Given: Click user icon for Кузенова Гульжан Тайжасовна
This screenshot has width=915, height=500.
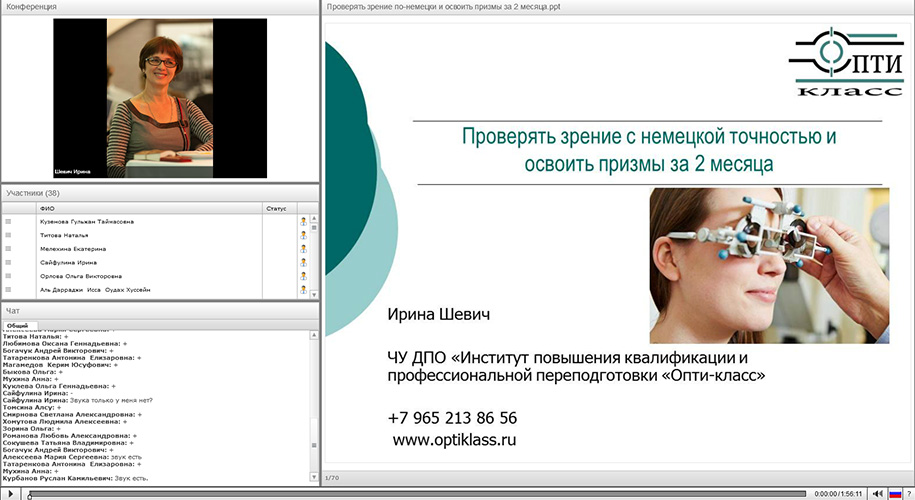Looking at the screenshot, I should click(x=303, y=222).
